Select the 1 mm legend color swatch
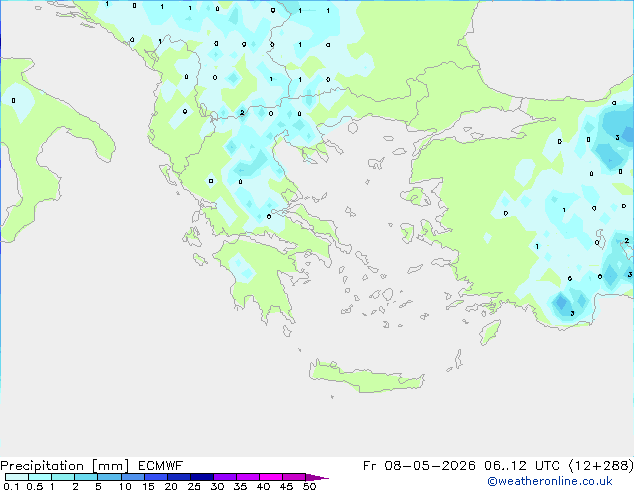This screenshot has height=490, width=634. pos(63,477)
